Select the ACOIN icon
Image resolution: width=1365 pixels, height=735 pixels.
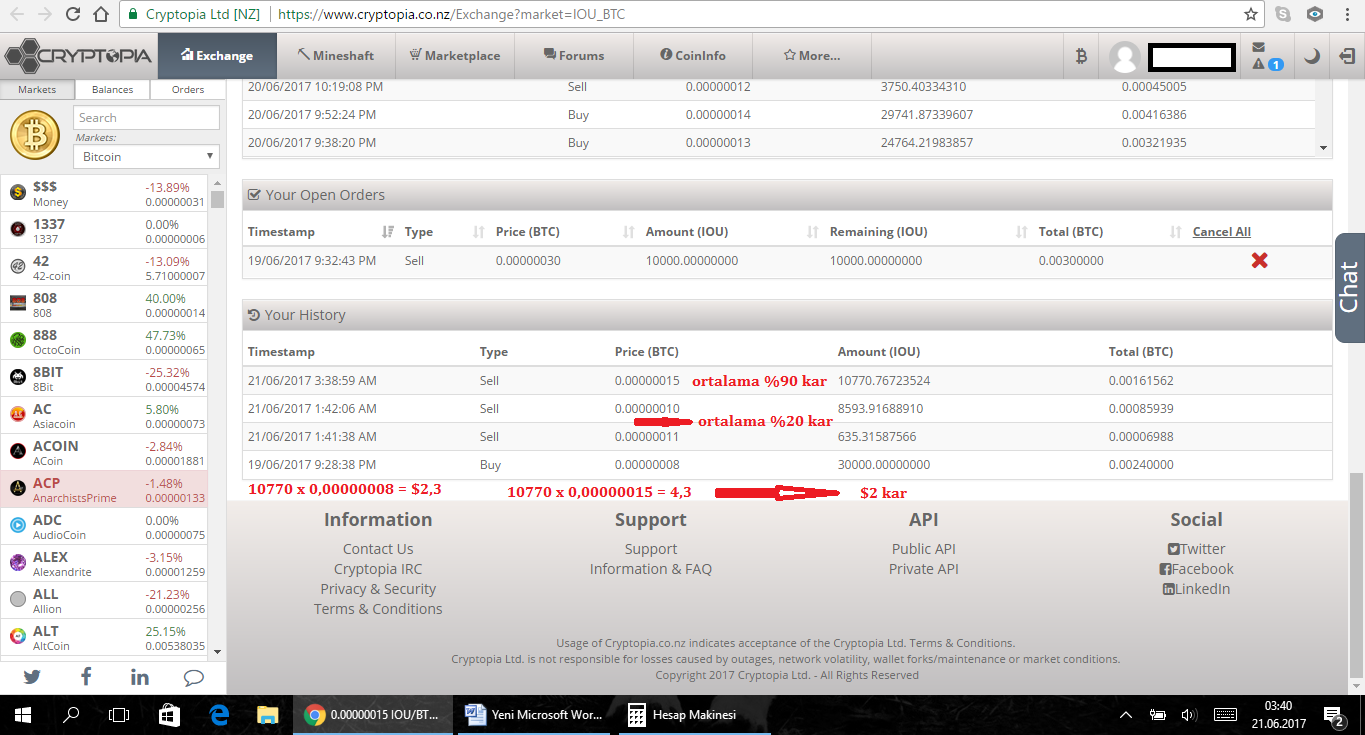pyautogui.click(x=17, y=452)
